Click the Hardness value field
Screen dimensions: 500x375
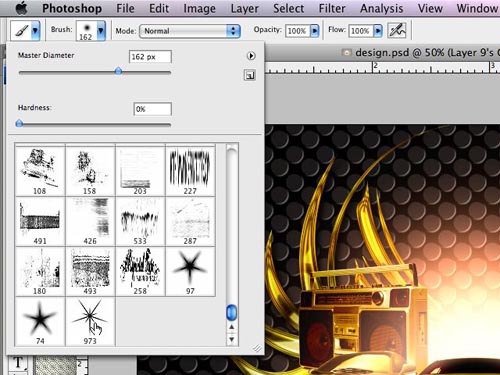pyautogui.click(x=153, y=109)
